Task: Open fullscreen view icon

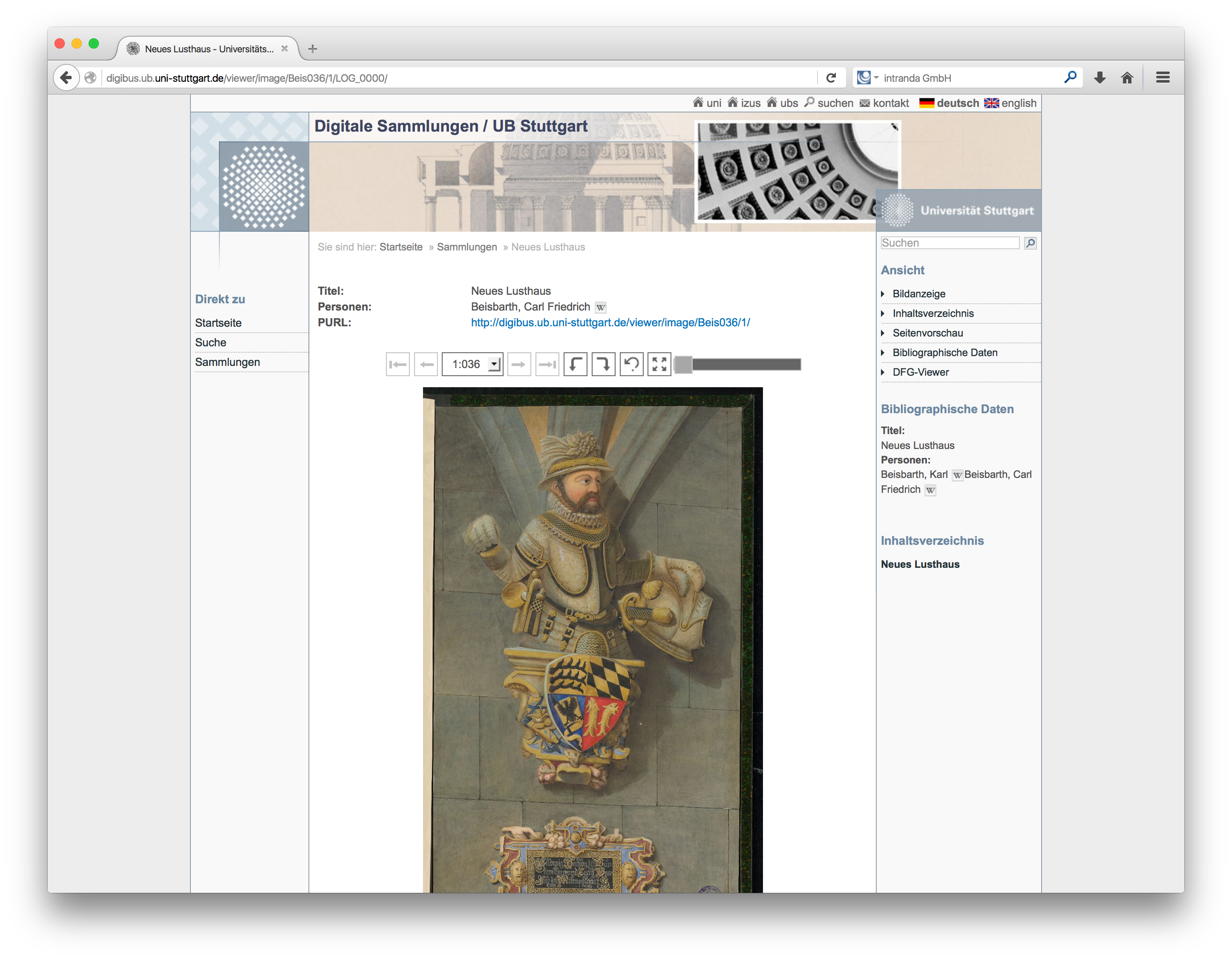Action: (x=659, y=364)
